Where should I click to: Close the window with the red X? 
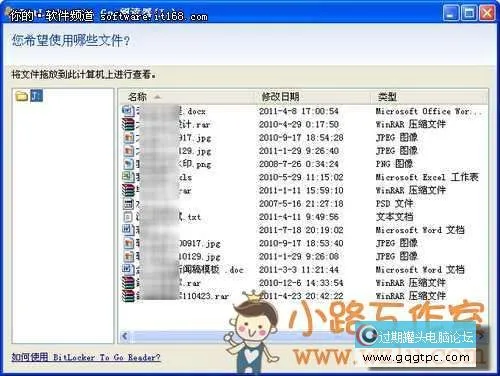point(487,13)
